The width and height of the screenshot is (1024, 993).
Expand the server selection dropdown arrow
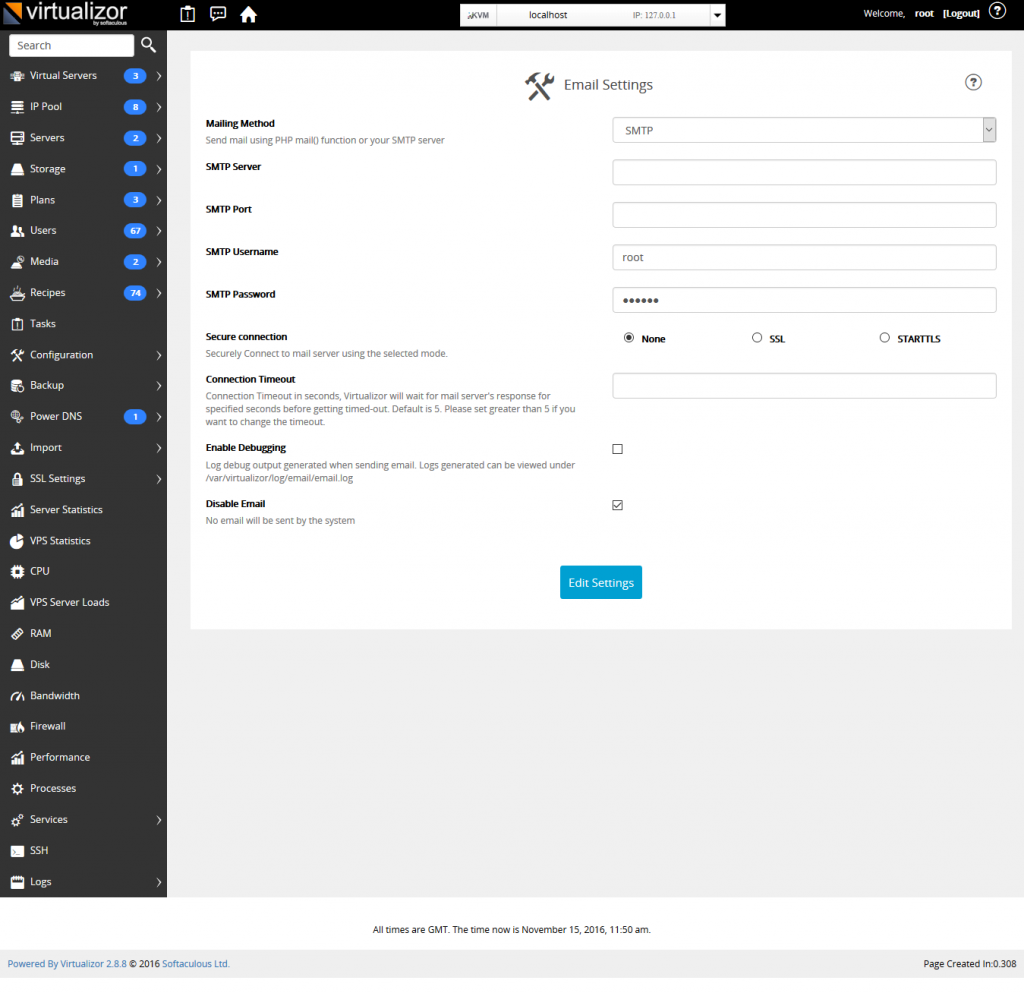tap(716, 15)
